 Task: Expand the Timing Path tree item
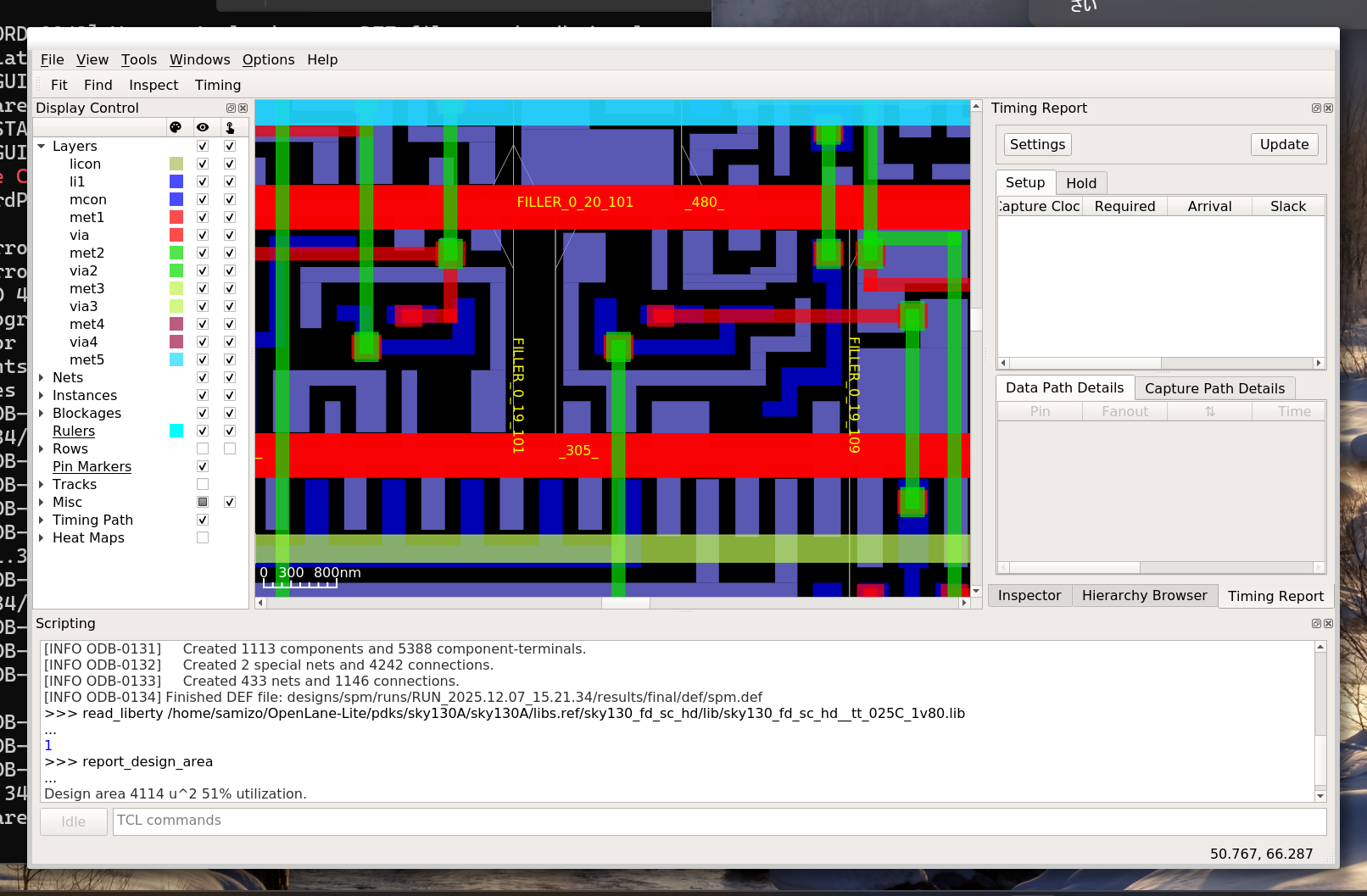click(x=42, y=520)
